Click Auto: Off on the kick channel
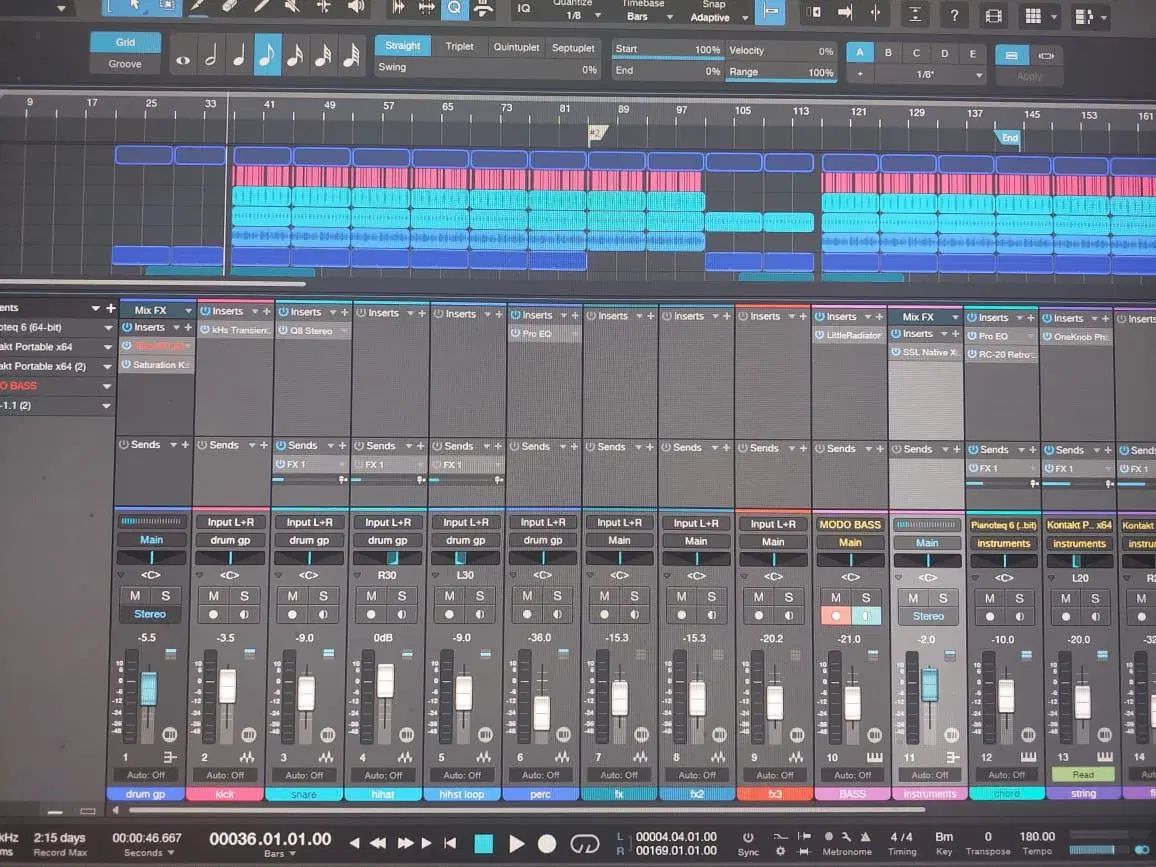 (225, 775)
